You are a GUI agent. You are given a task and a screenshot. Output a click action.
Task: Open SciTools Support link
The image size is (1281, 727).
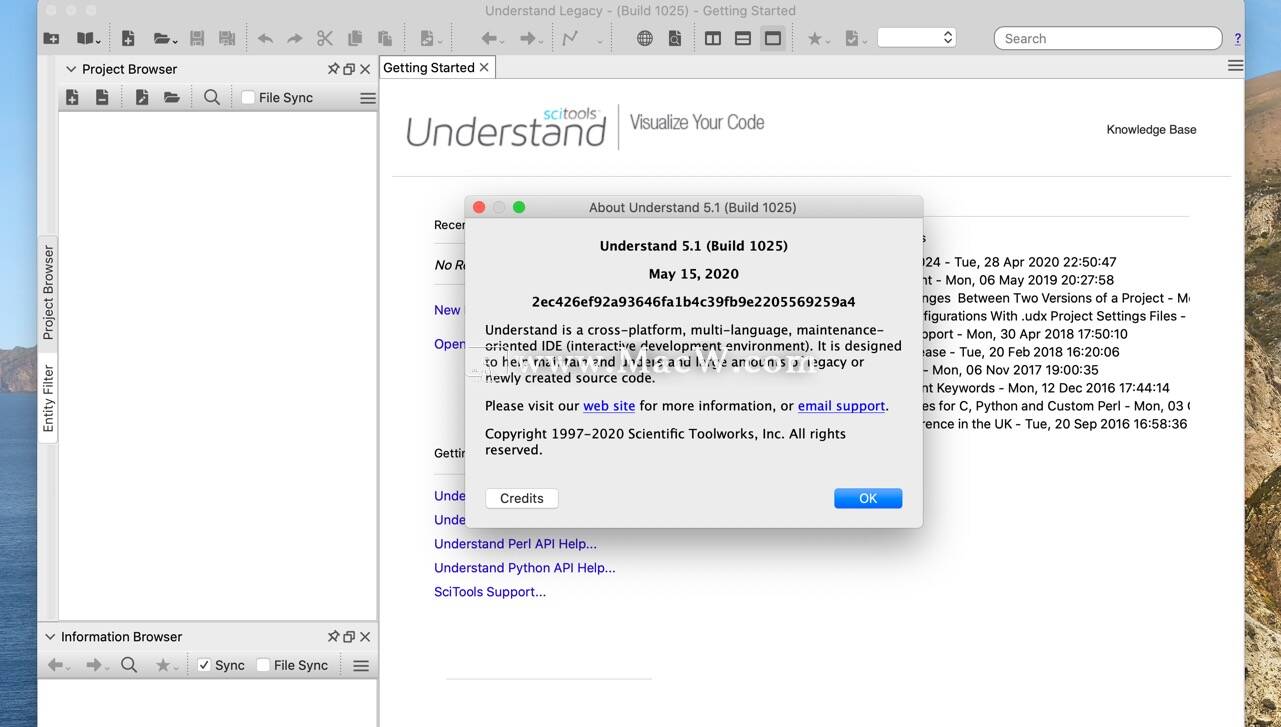click(490, 592)
